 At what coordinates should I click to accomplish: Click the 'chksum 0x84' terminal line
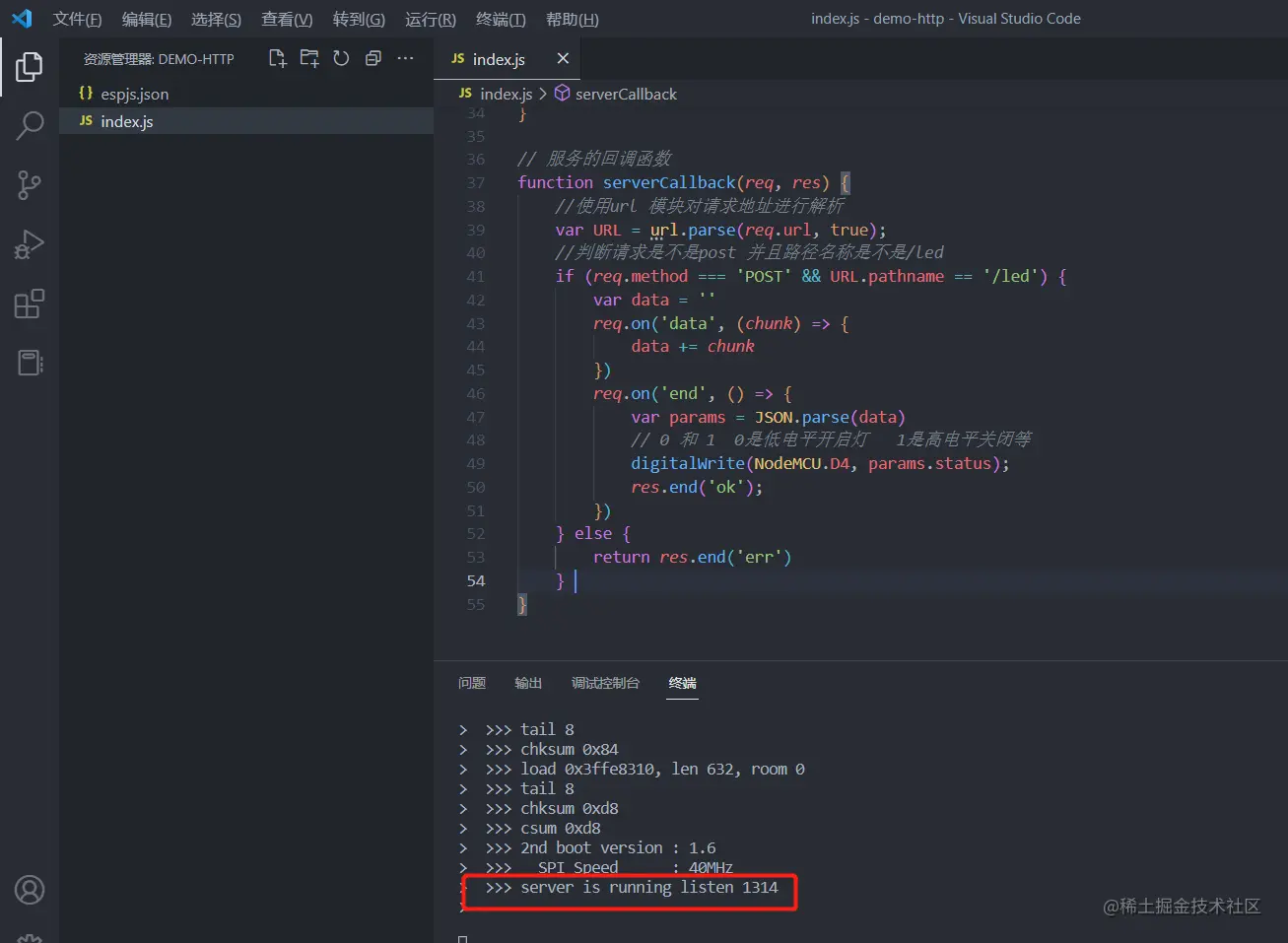click(570, 749)
